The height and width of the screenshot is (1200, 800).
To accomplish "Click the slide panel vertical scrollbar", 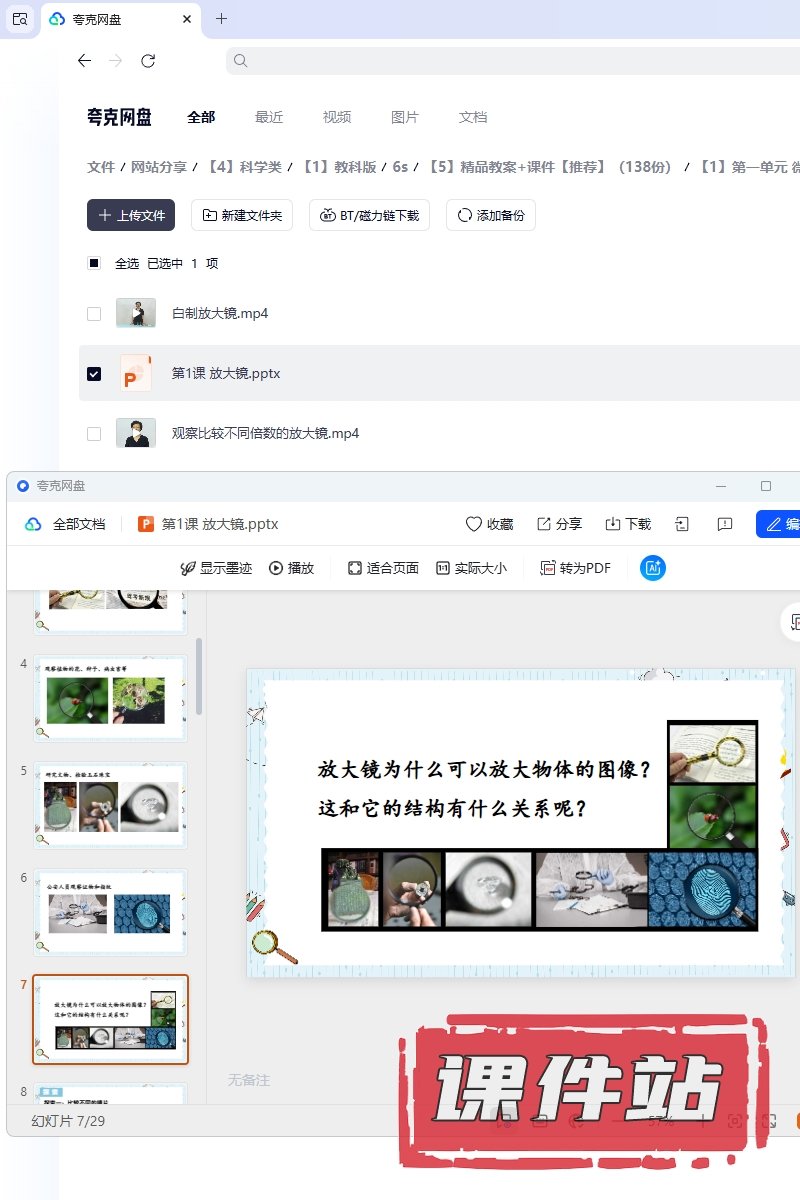I will point(198,676).
